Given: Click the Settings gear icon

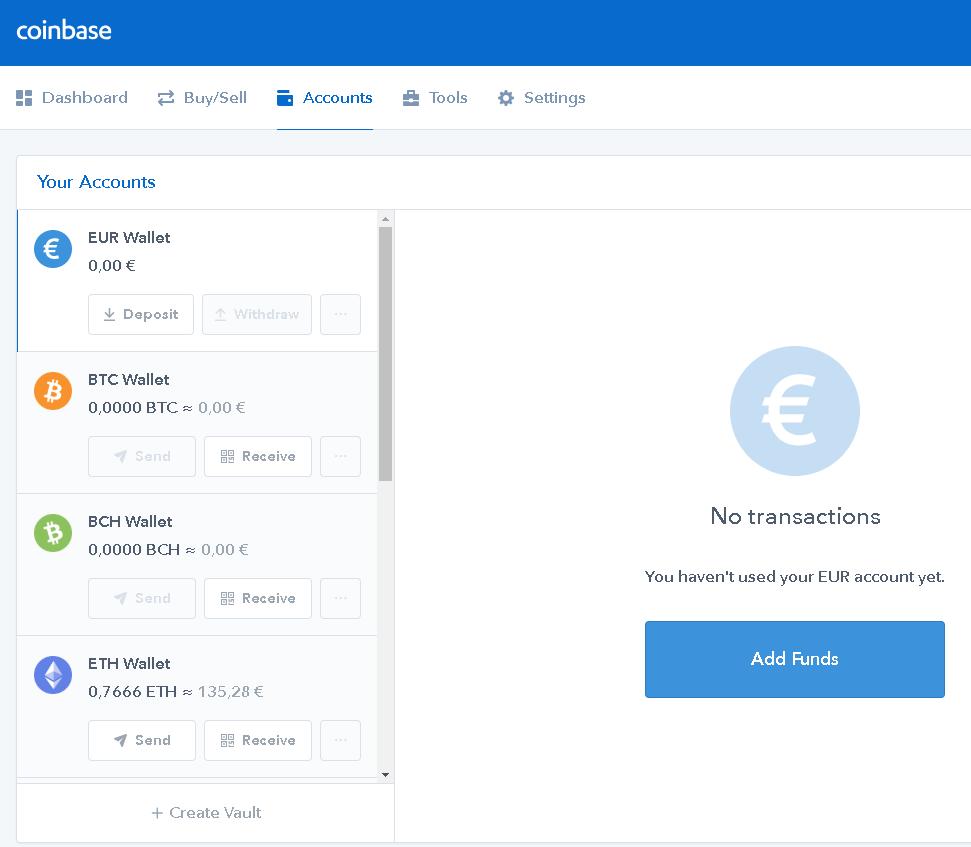Looking at the screenshot, I should pos(506,97).
